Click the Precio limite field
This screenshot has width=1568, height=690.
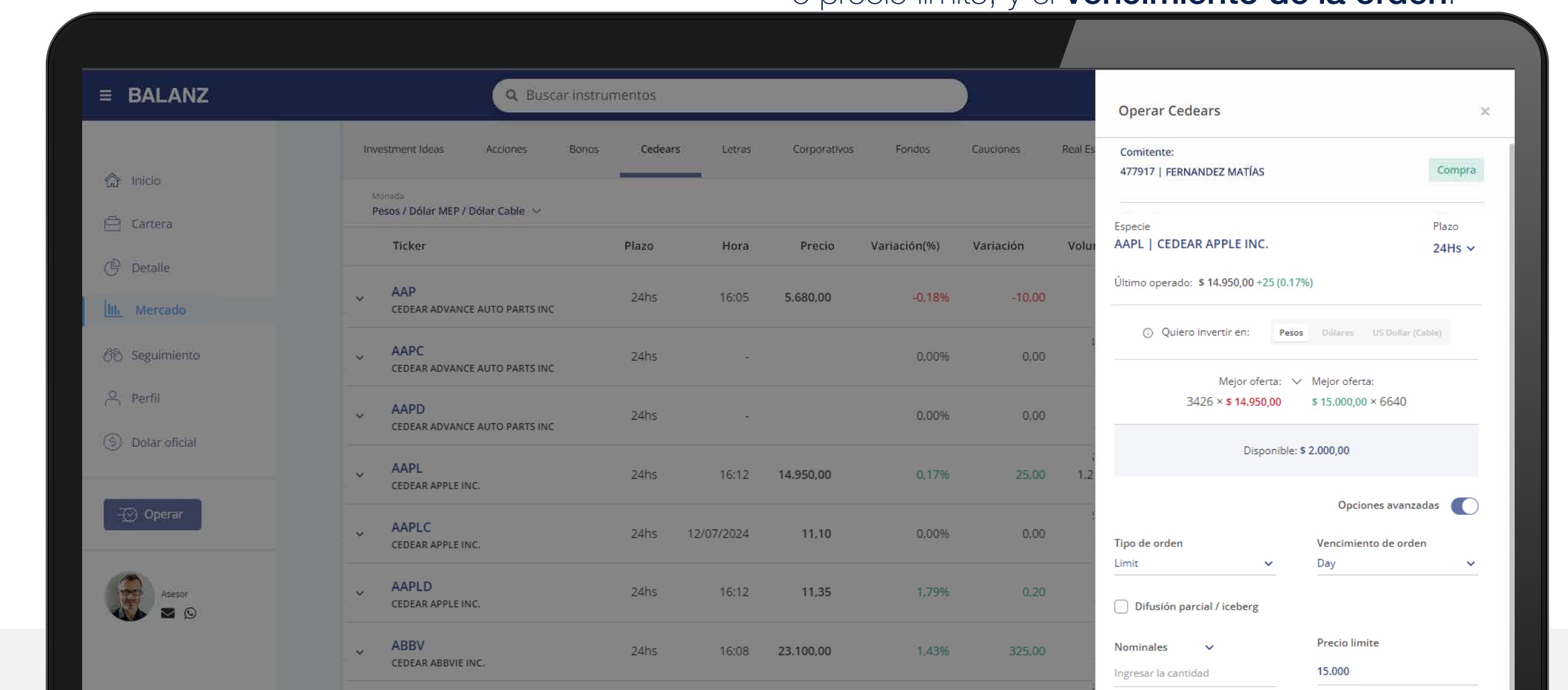[1397, 671]
